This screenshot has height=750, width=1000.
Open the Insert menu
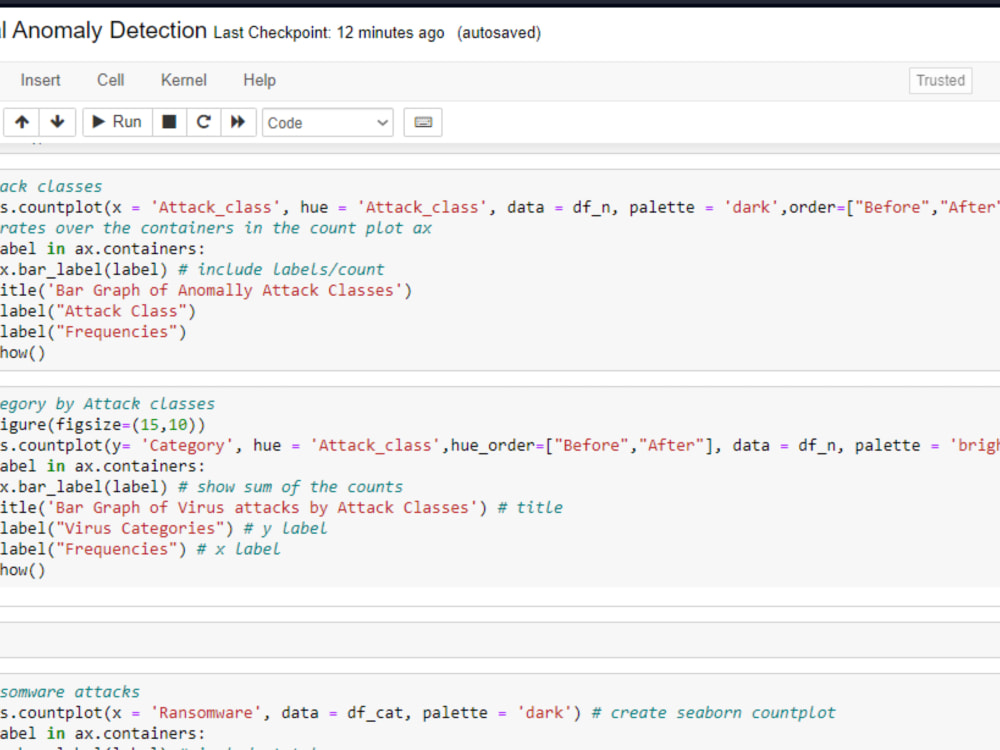coord(40,80)
